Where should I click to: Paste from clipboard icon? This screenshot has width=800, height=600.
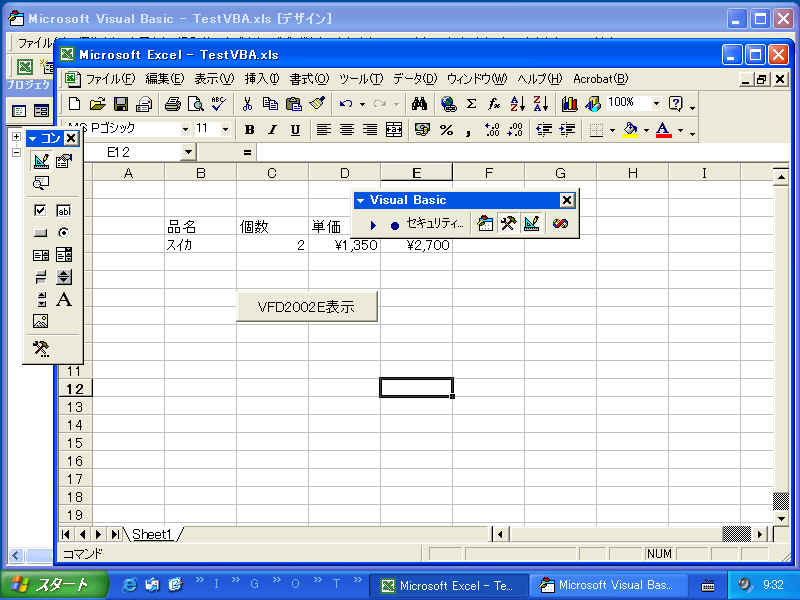293,104
